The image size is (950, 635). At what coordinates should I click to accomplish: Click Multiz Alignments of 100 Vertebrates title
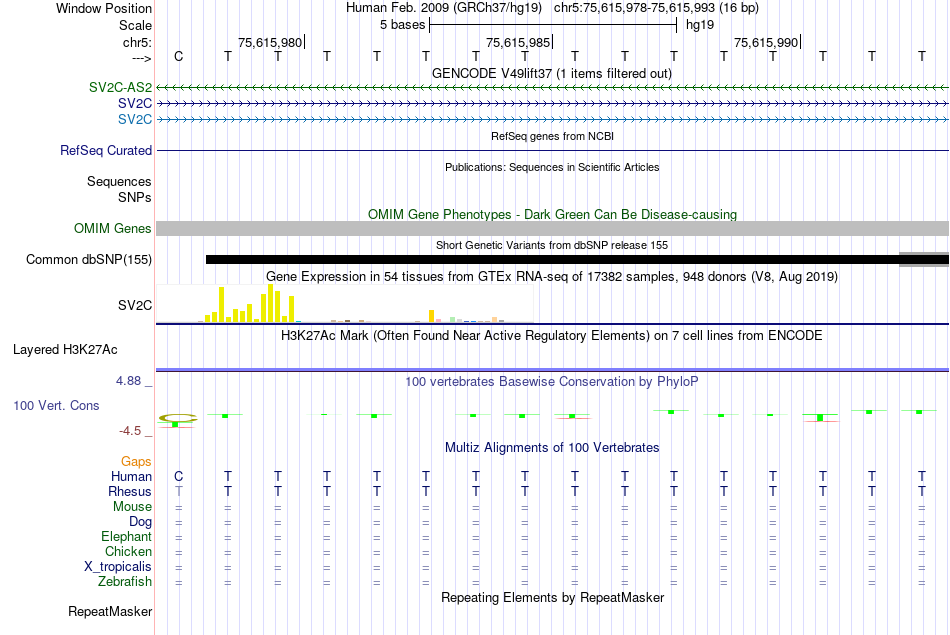pos(552,448)
